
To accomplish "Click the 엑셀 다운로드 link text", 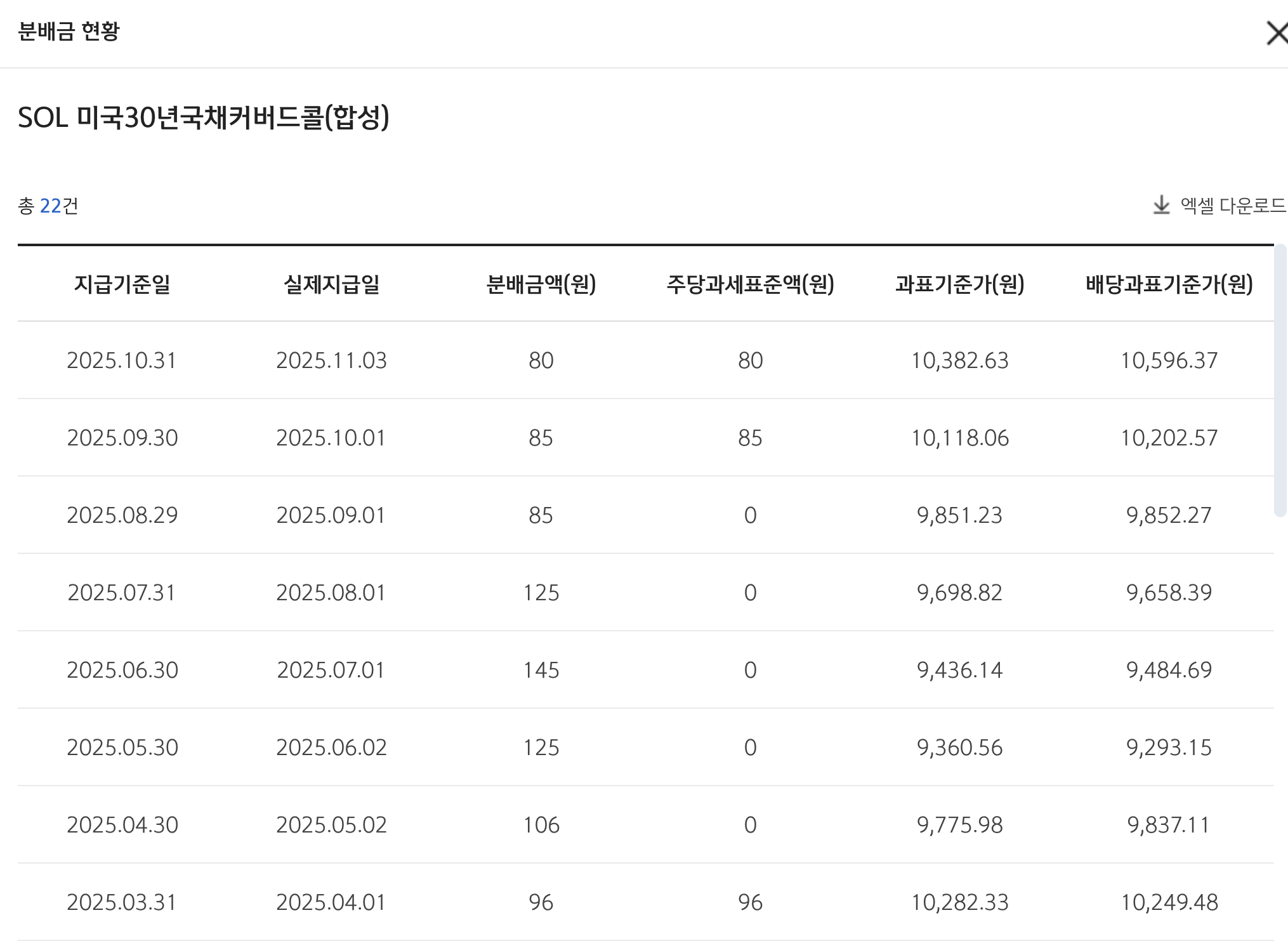I will click(x=1232, y=206).
